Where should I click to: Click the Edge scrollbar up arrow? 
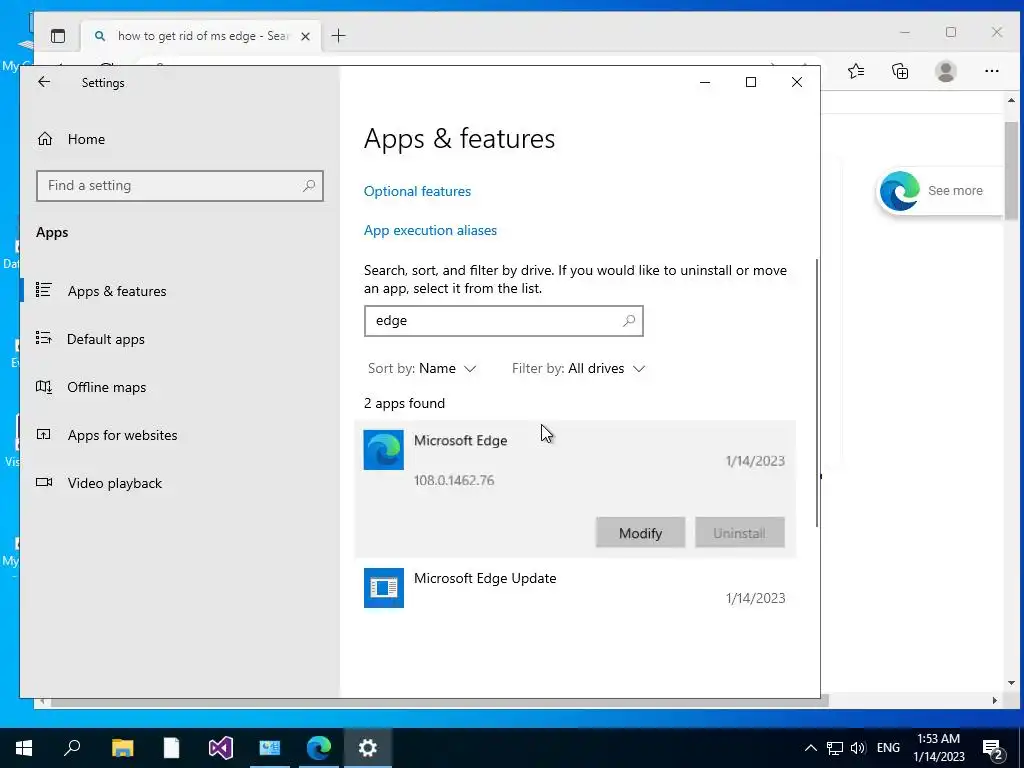pos(1011,101)
